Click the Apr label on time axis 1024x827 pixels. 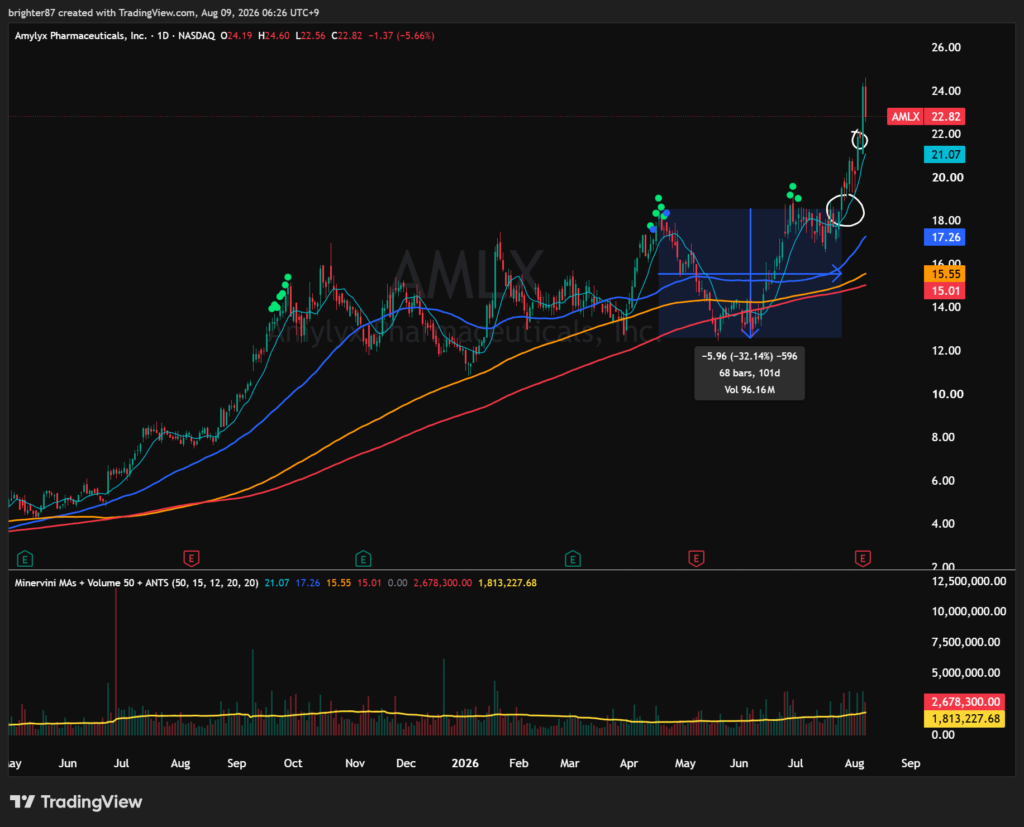[x=629, y=763]
